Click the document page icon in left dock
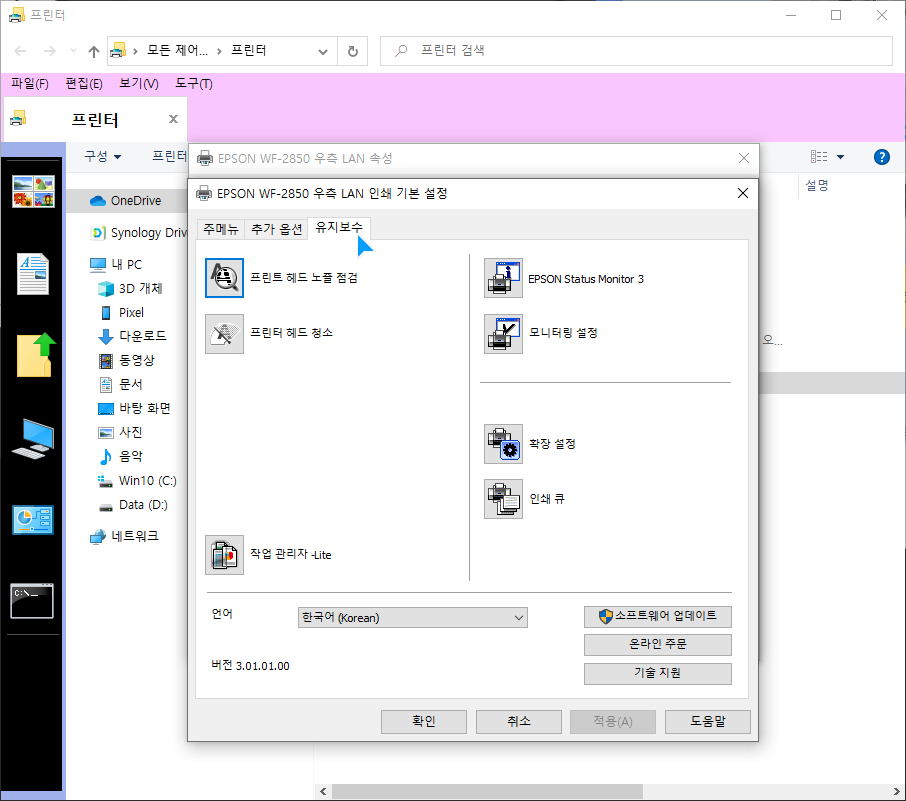The width and height of the screenshot is (906, 801). pos(33,273)
